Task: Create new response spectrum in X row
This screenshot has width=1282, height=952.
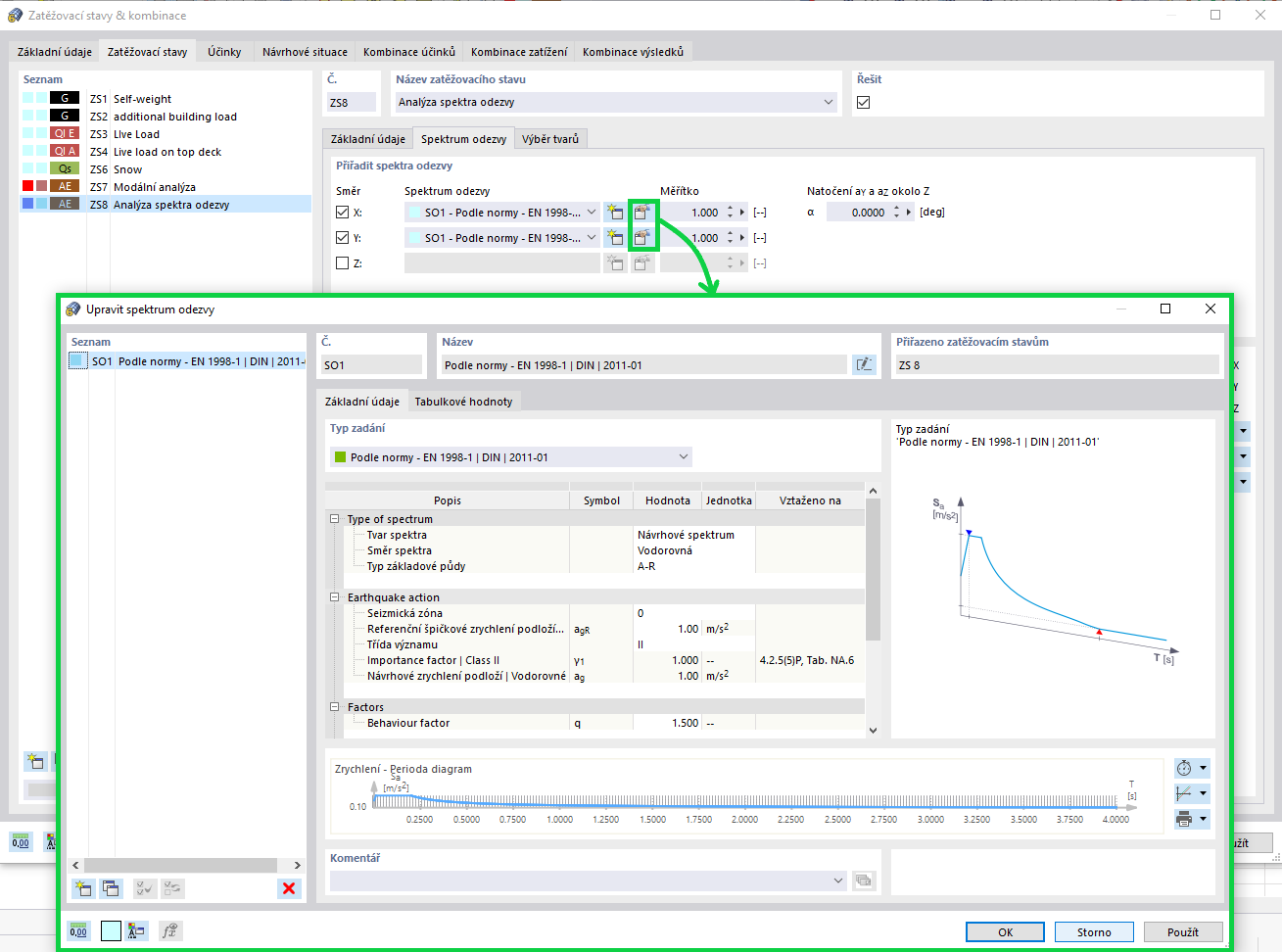Action: pyautogui.click(x=614, y=213)
